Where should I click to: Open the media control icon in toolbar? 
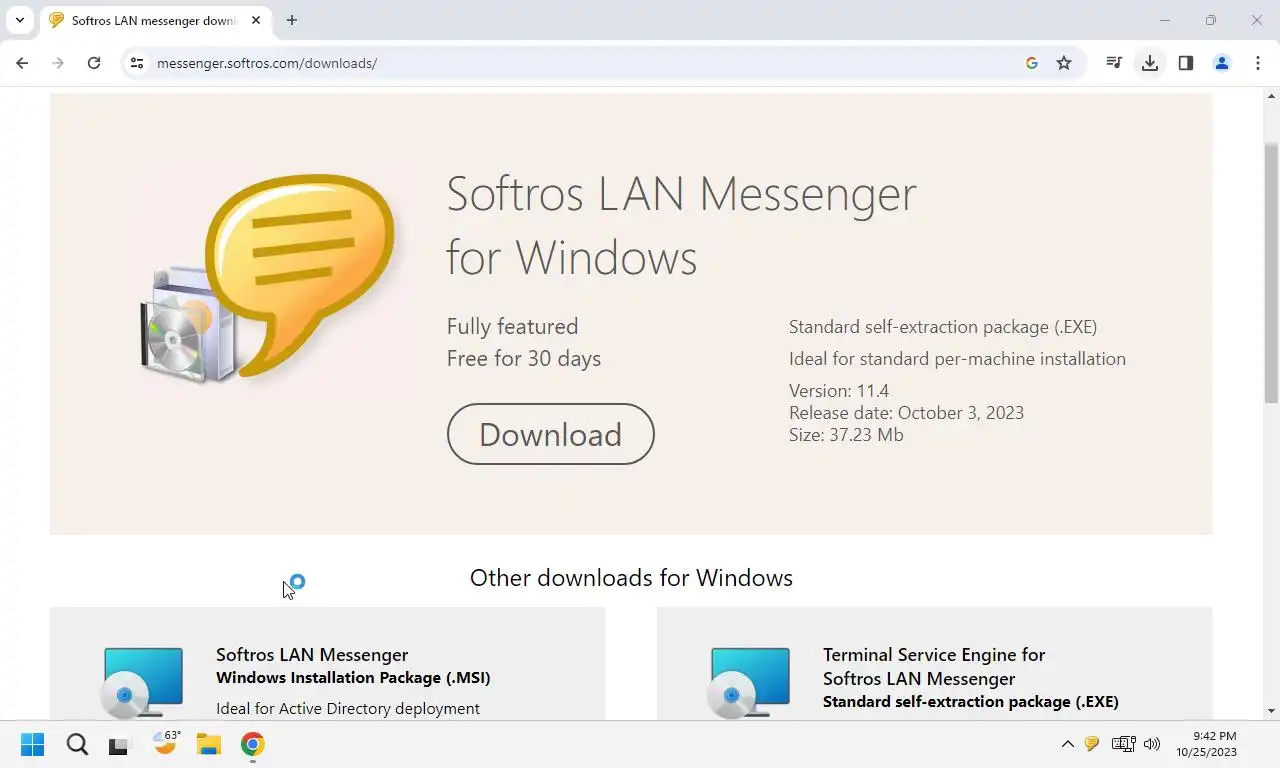pyautogui.click(x=1114, y=63)
